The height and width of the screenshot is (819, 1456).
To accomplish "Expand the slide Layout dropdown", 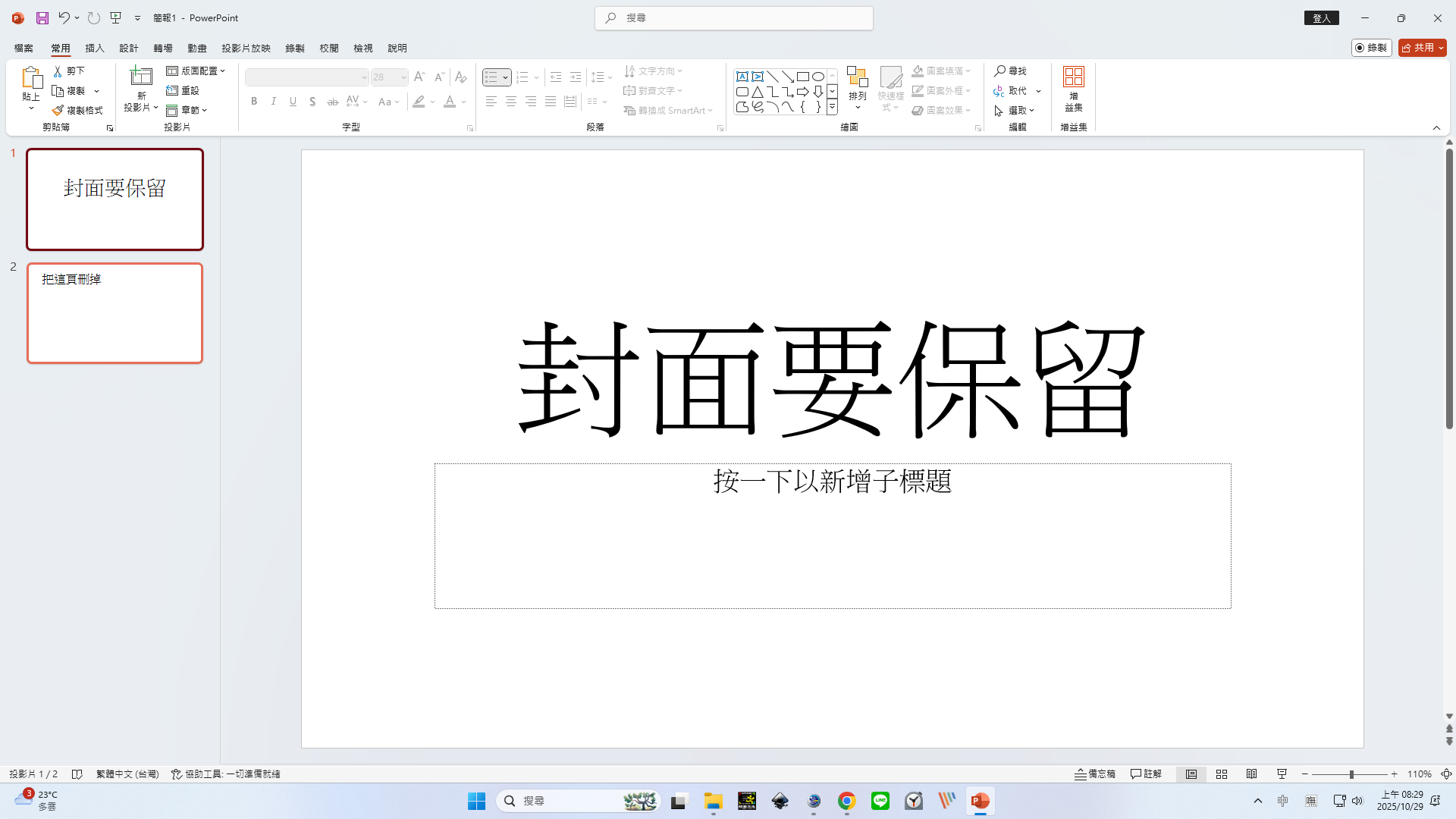I will click(x=196, y=71).
